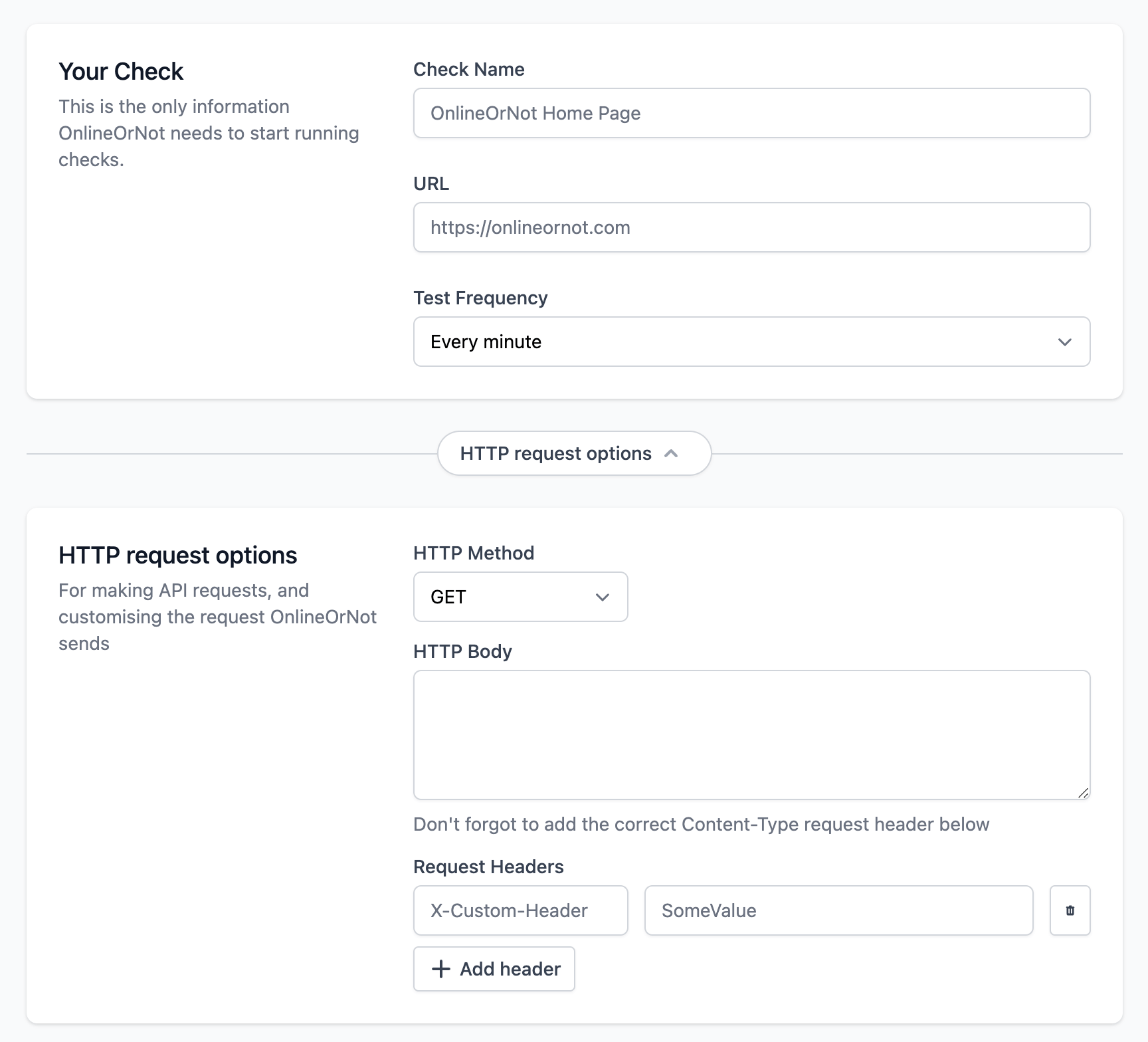Collapse the HTTP request options section
The image size is (1148, 1042).
tap(573, 453)
